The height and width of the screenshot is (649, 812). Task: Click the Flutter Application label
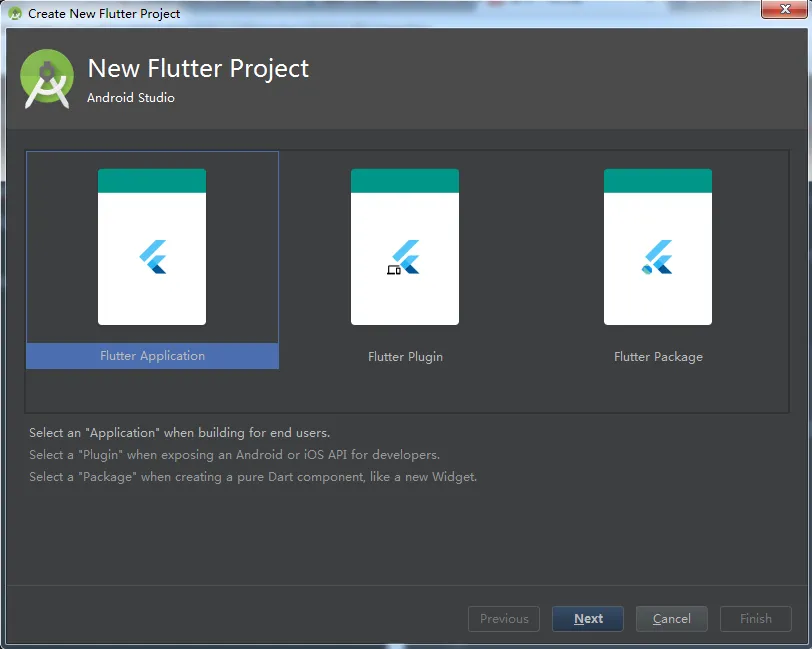[x=152, y=356]
